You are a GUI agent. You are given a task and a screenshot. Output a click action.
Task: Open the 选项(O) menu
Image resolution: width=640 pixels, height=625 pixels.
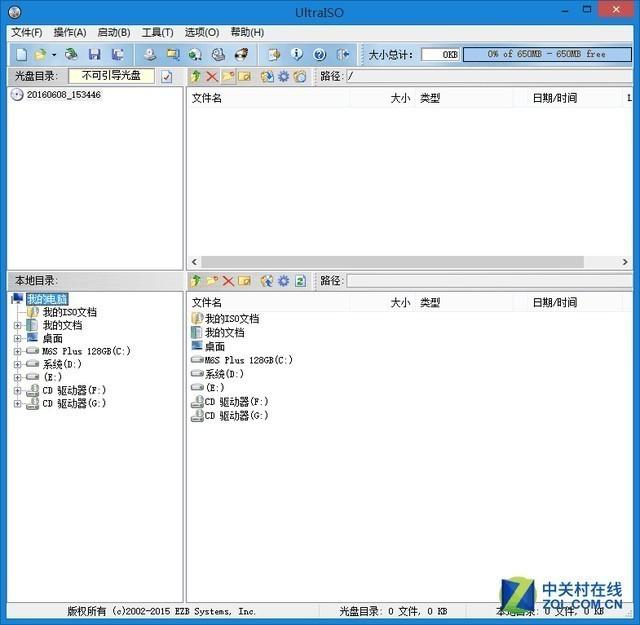(202, 32)
